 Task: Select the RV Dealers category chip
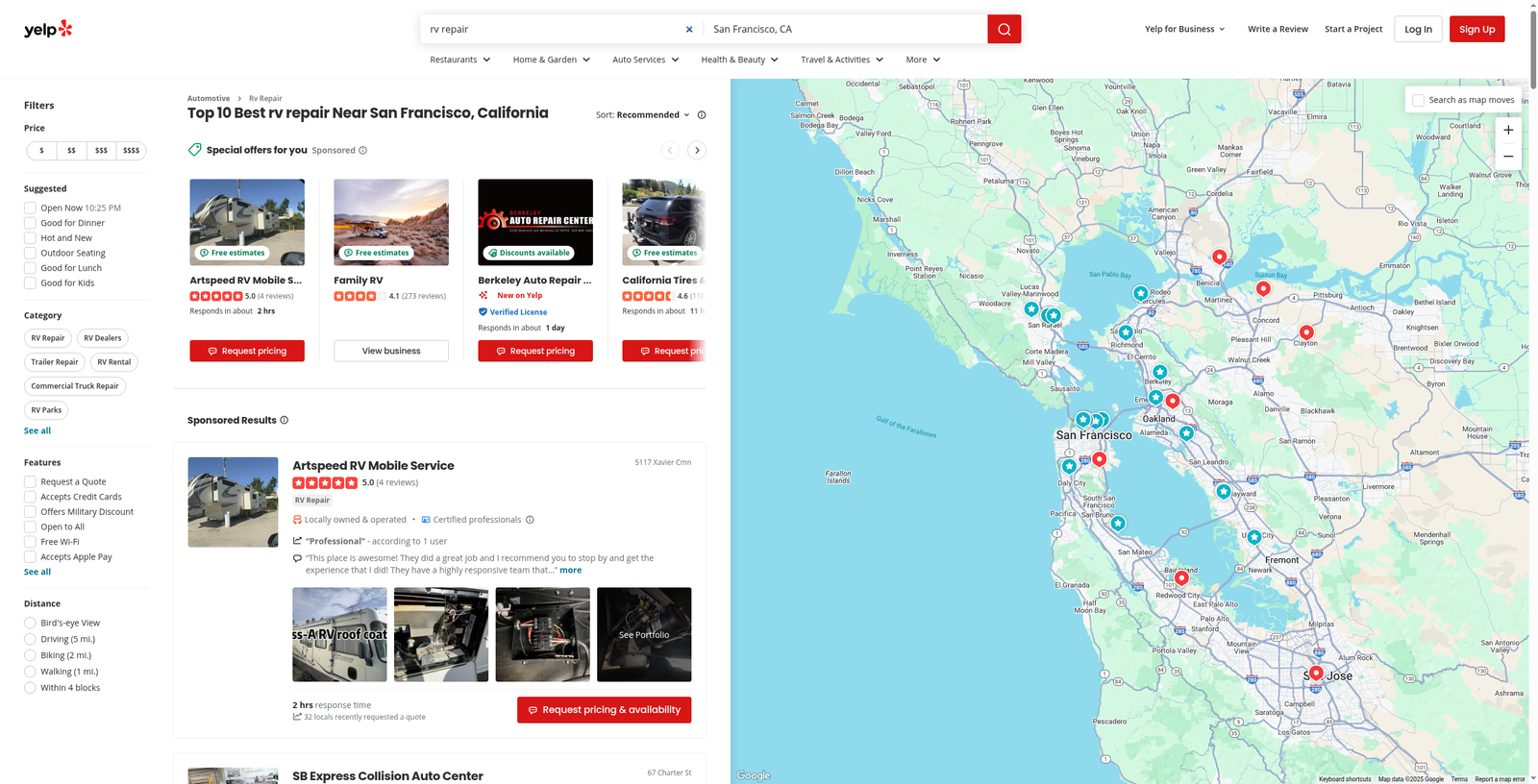click(102, 338)
